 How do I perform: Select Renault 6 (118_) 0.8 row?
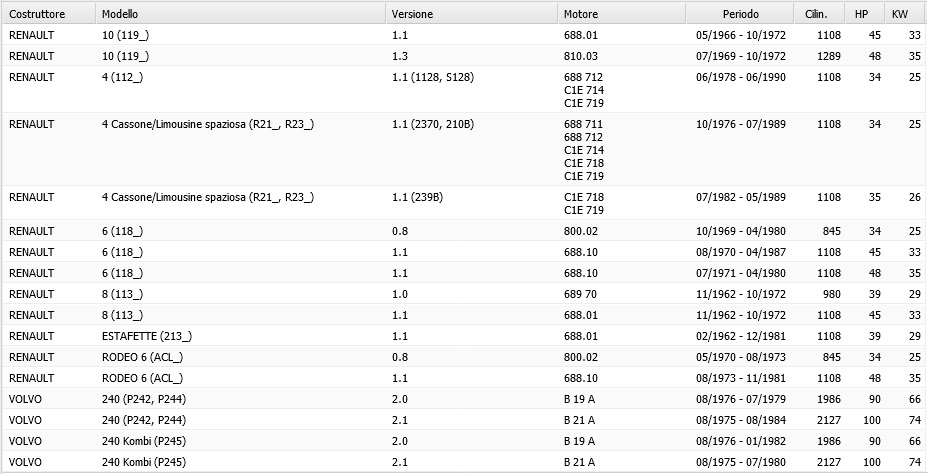point(464,231)
